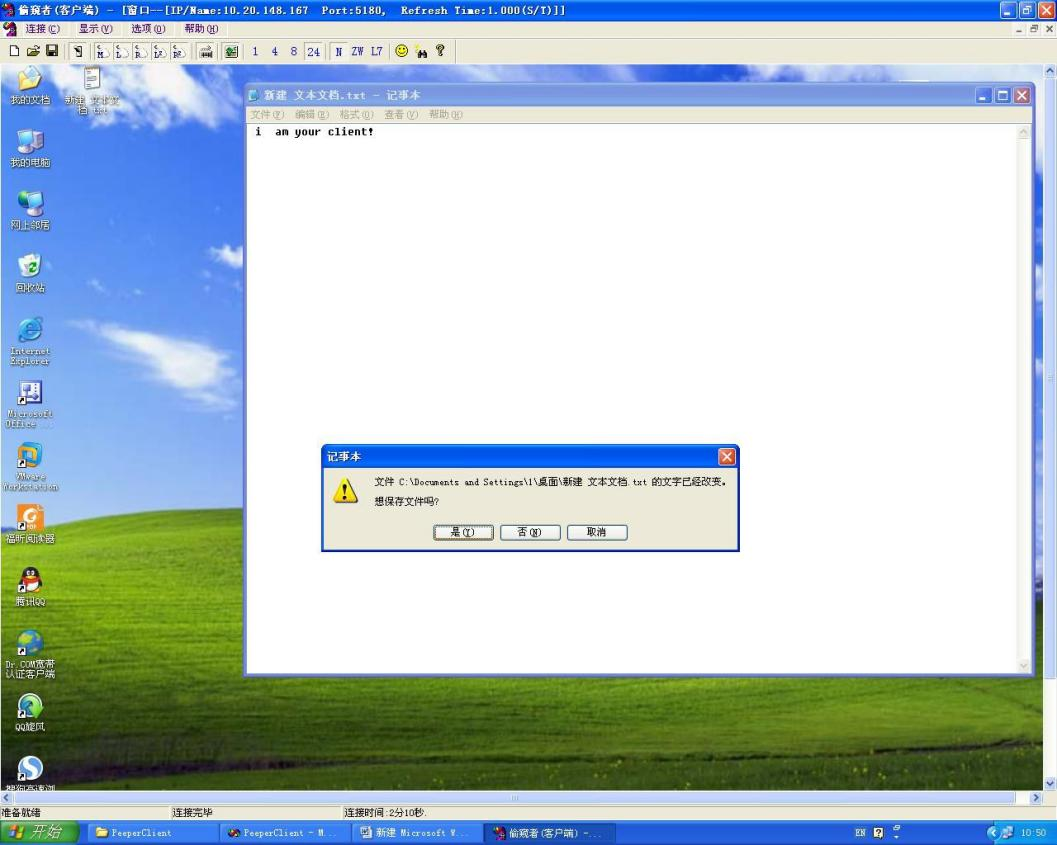Open the 显示(V) menu
Screen dimensions: 1057x845
click(x=95, y=29)
